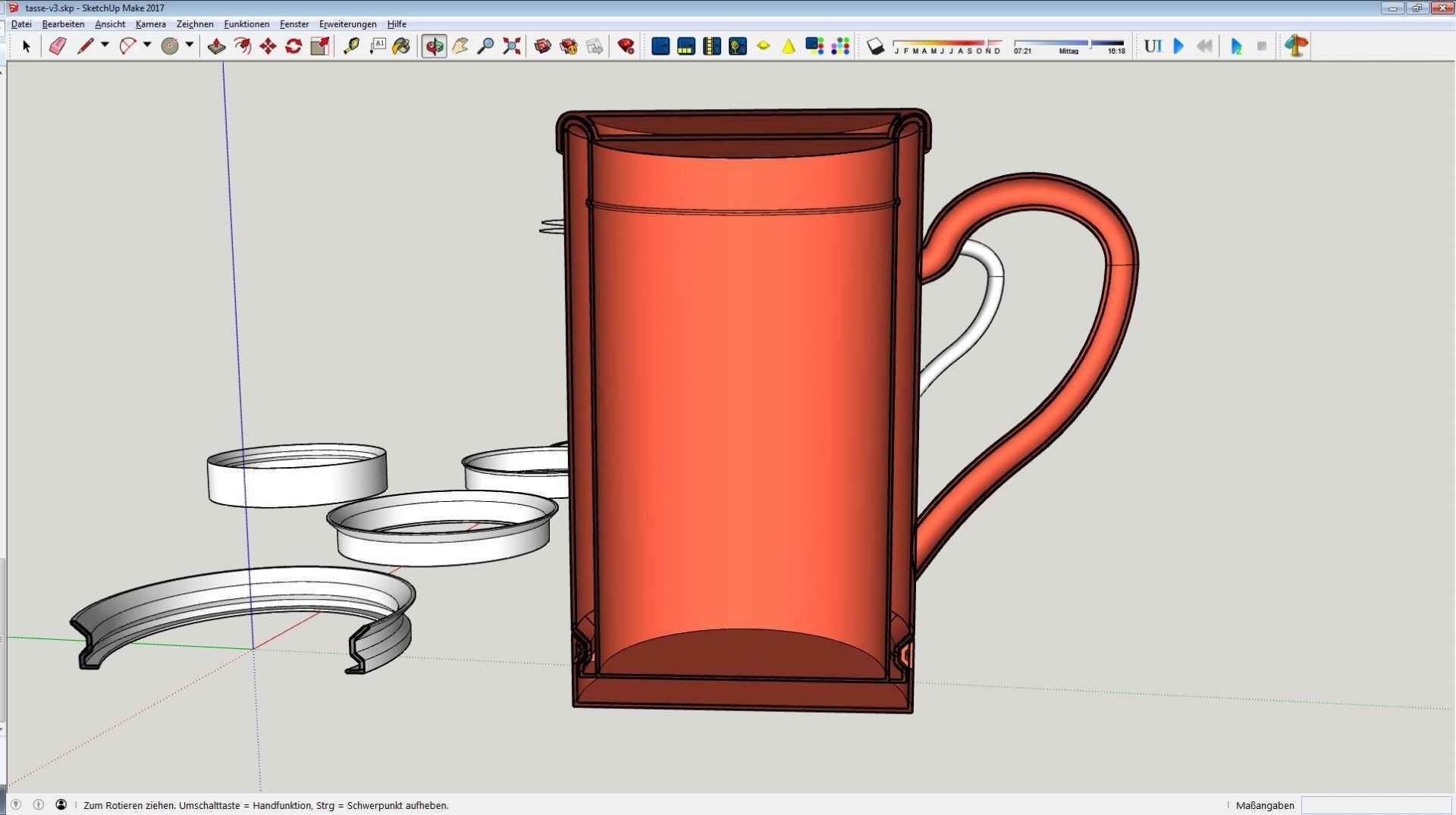Adjust the time of day shadow slider
1456x815 pixels.
click(x=1090, y=43)
